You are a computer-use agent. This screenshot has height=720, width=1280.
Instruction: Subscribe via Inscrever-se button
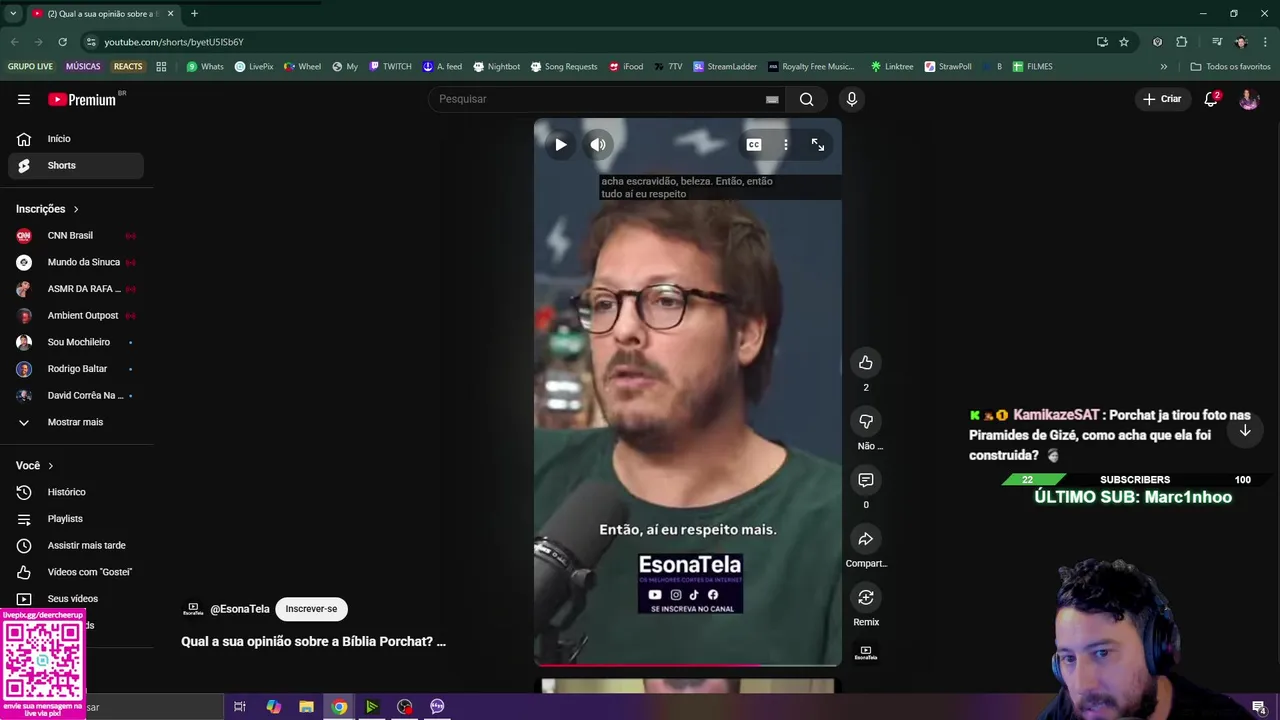coord(311,609)
